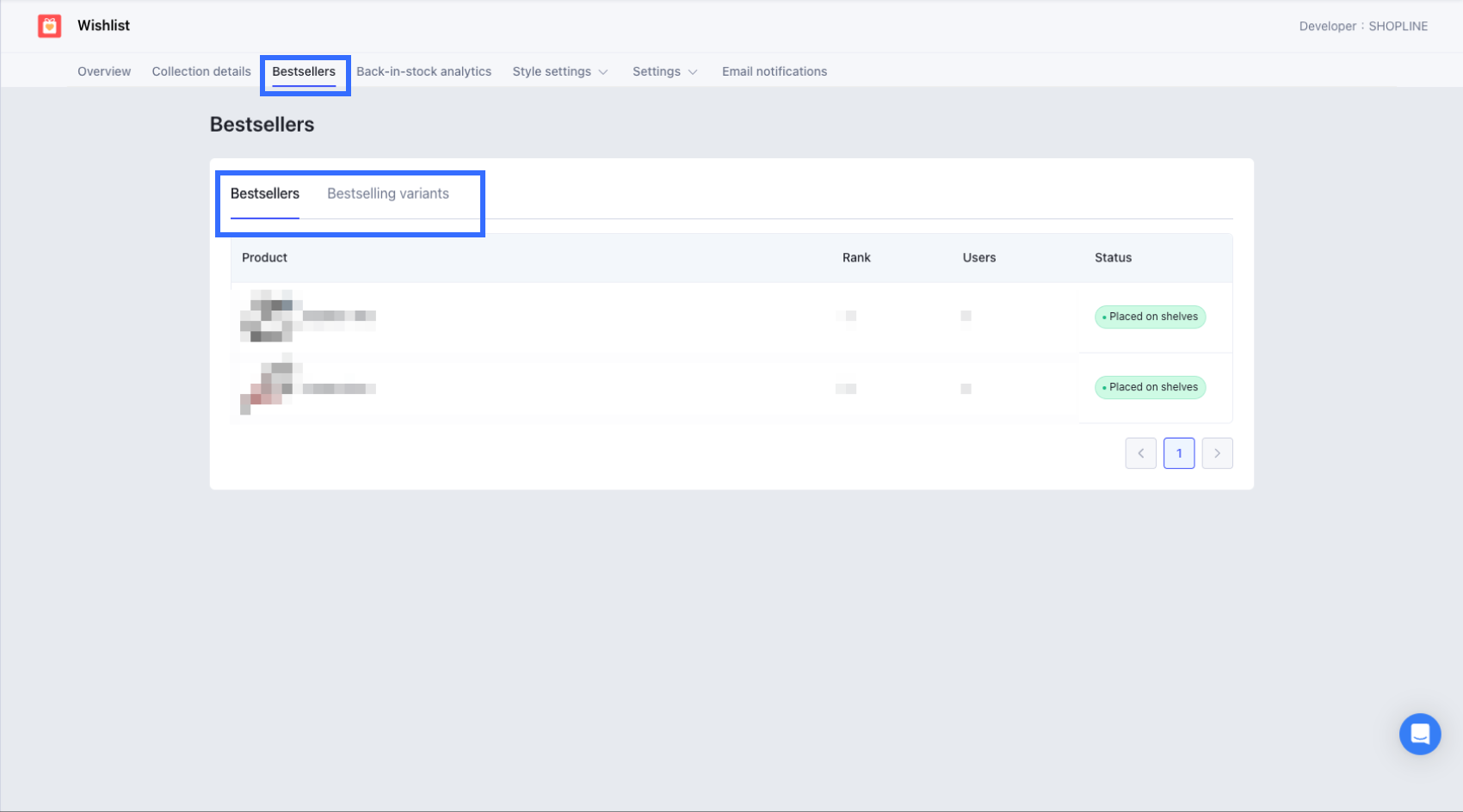Click the Users column header
Image resolution: width=1463 pixels, height=812 pixels.
[x=979, y=258]
